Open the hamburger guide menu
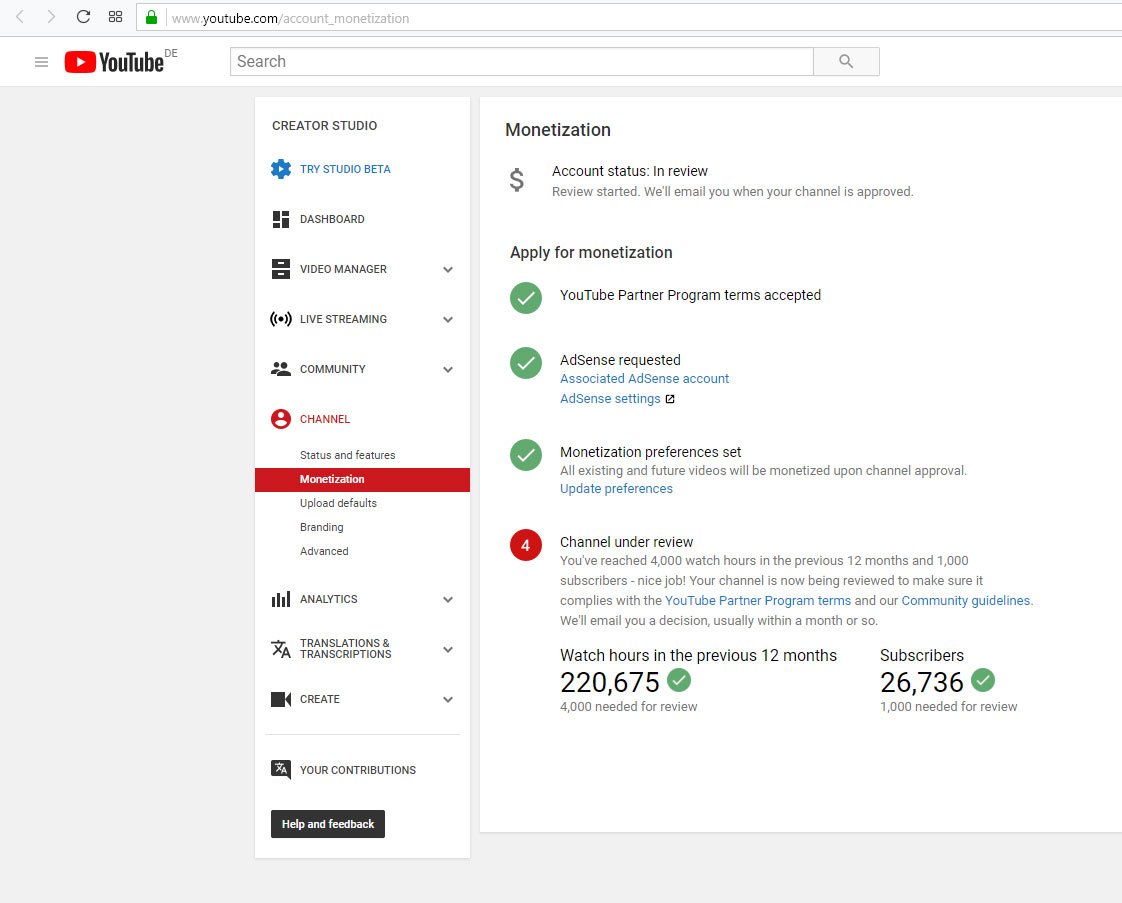Viewport: 1122px width, 903px height. point(42,62)
